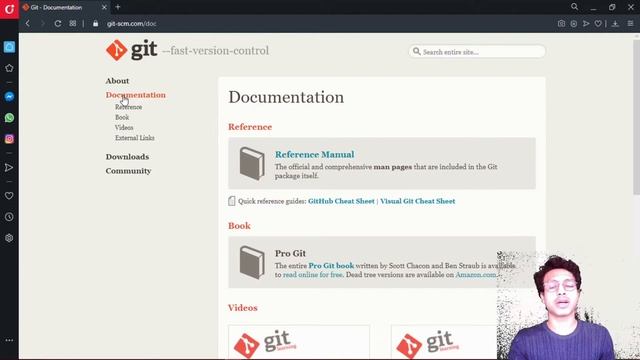Screen dimensions: 640x360
Task: Open the three-dot sidebar setup
Action: coord(9,340)
